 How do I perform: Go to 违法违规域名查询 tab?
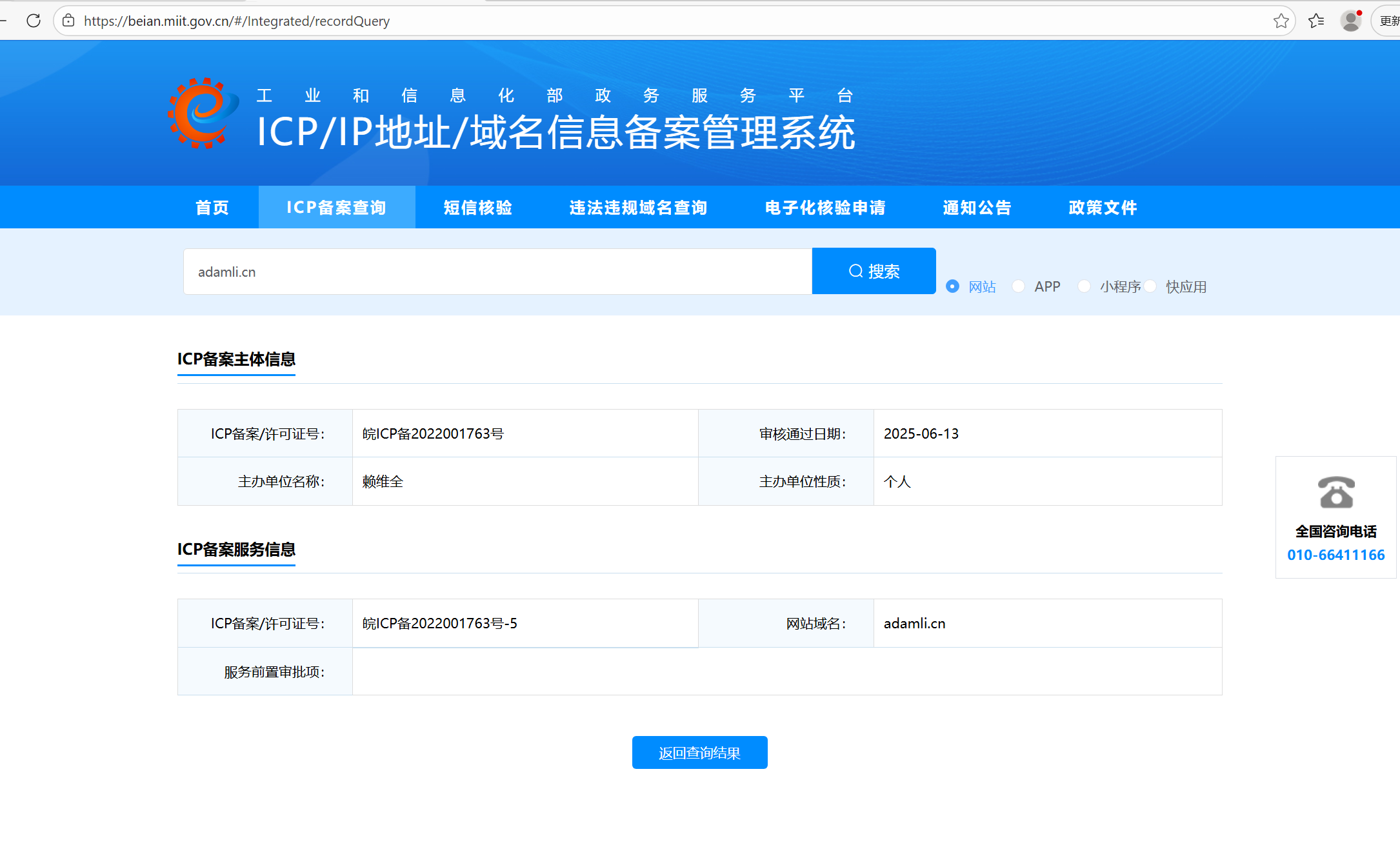pyautogui.click(x=638, y=208)
